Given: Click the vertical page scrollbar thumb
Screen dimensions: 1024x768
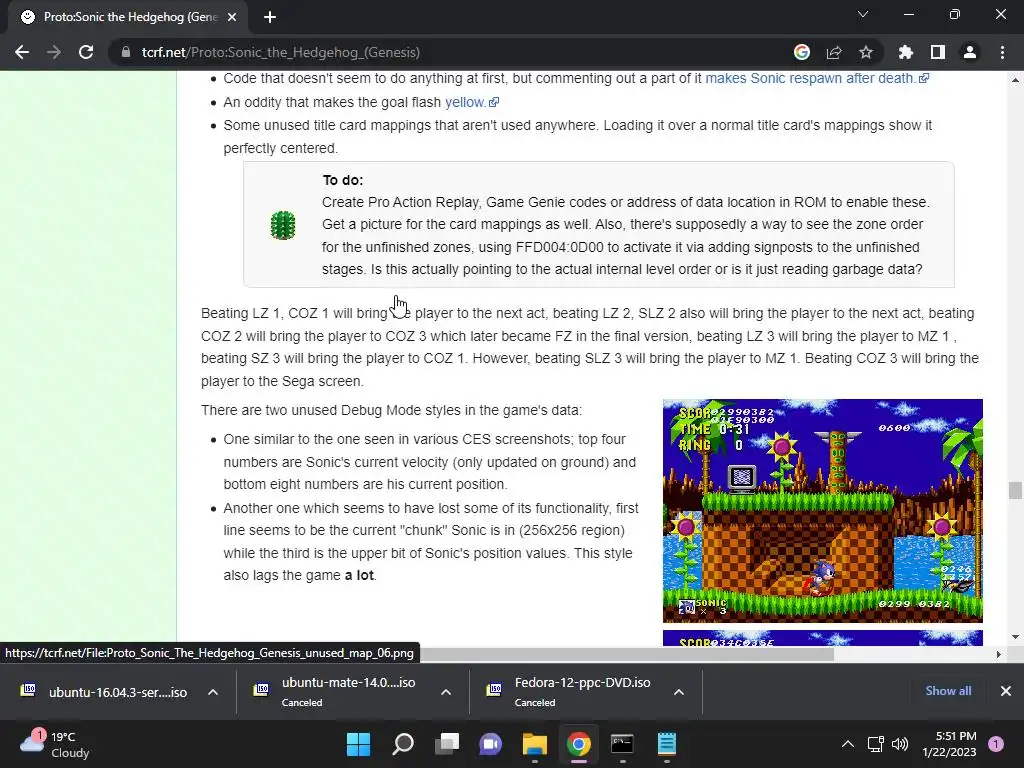Looking at the screenshot, I should click(1015, 490).
